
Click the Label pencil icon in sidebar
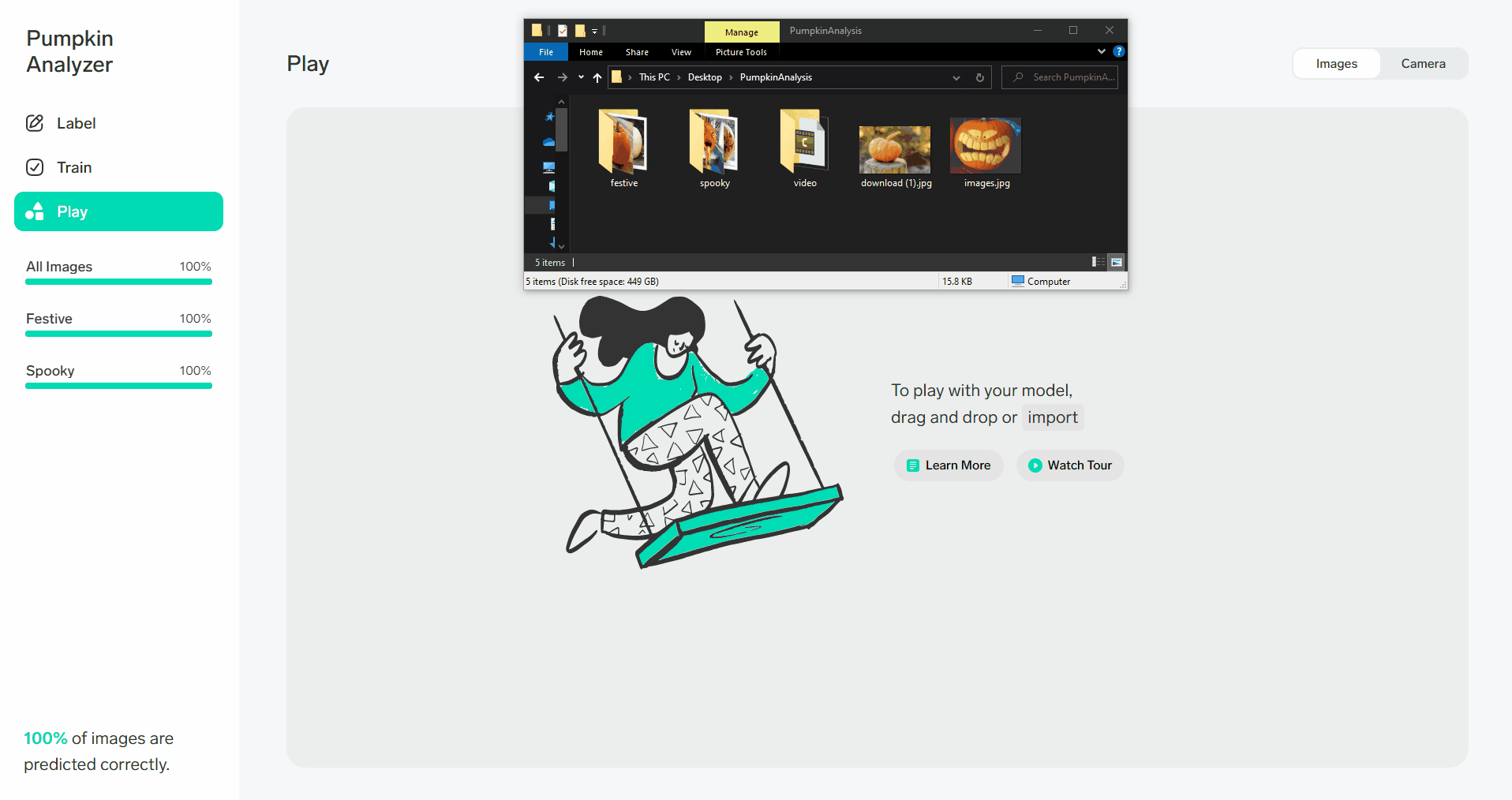35,123
